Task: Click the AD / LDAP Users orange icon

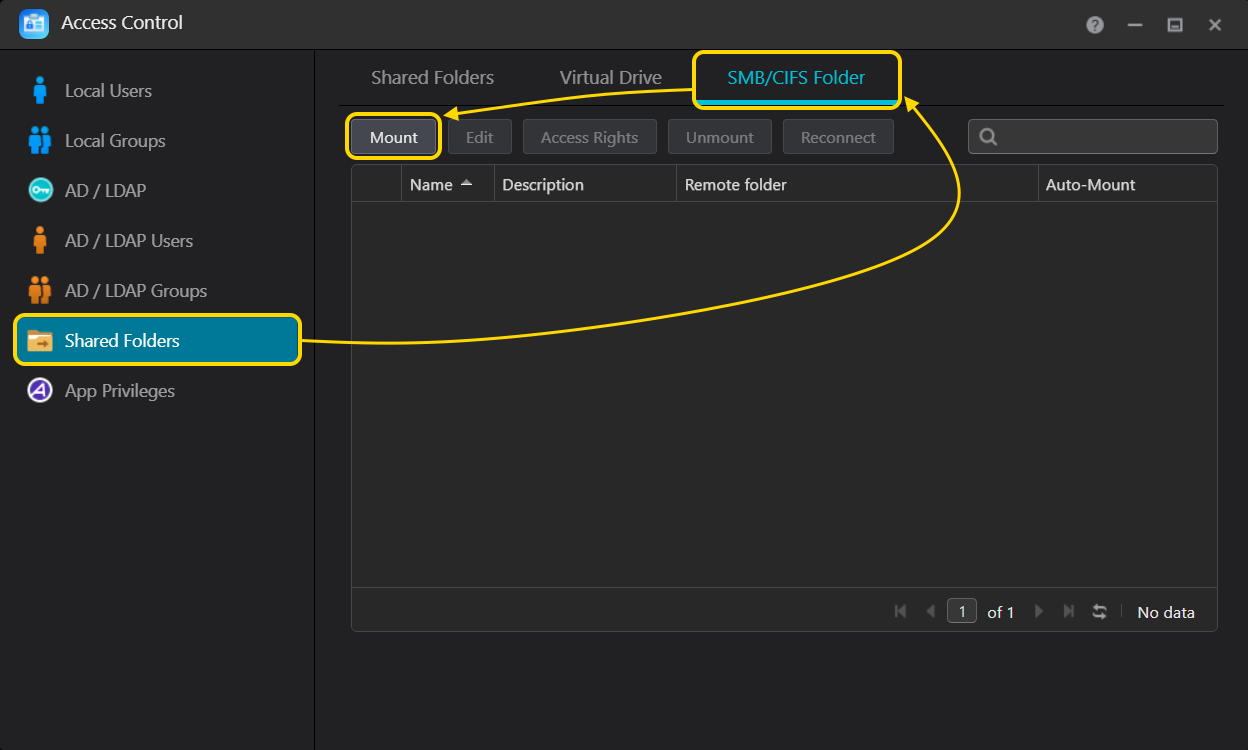Action: tap(40, 241)
